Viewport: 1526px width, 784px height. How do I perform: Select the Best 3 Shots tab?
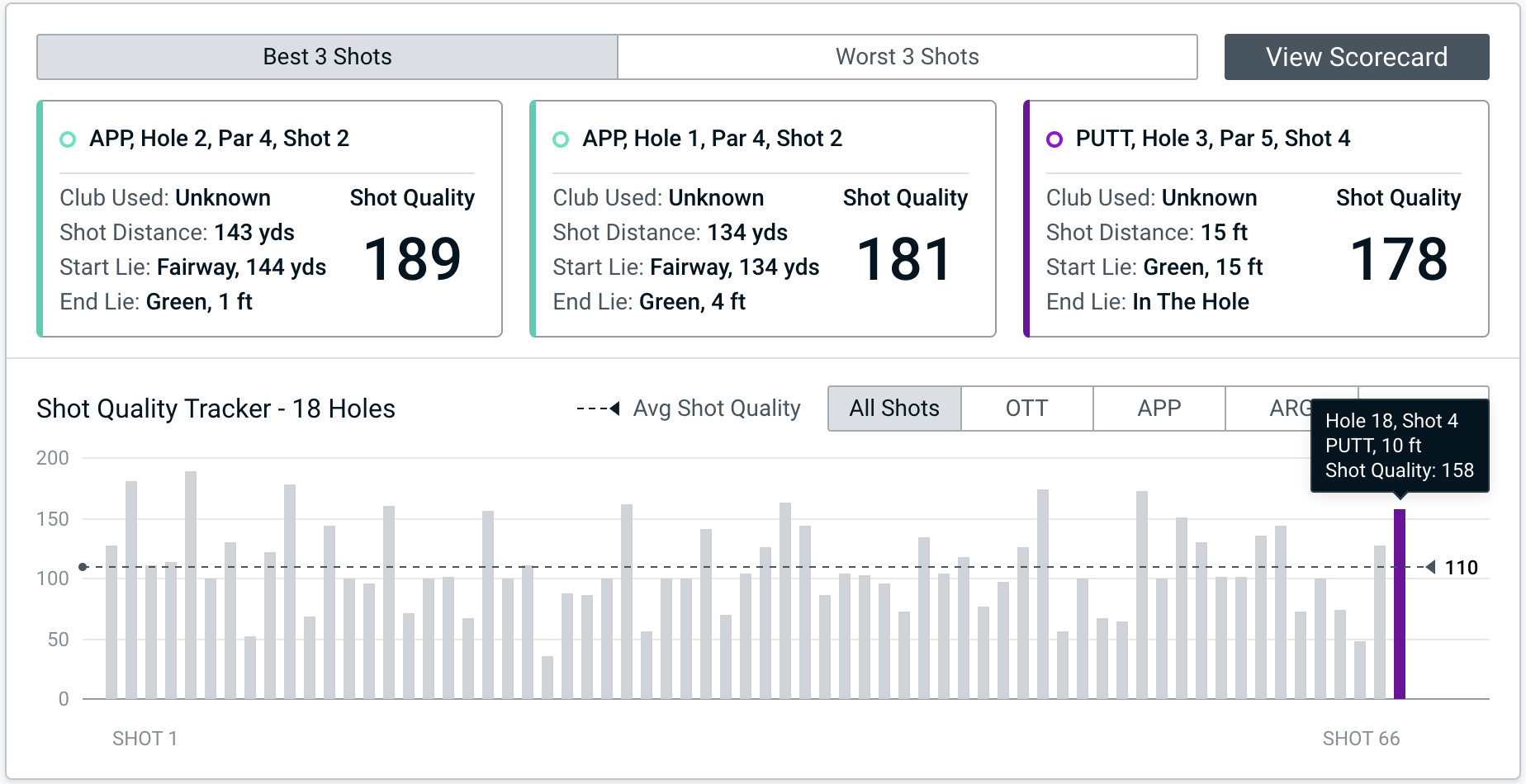coord(327,57)
